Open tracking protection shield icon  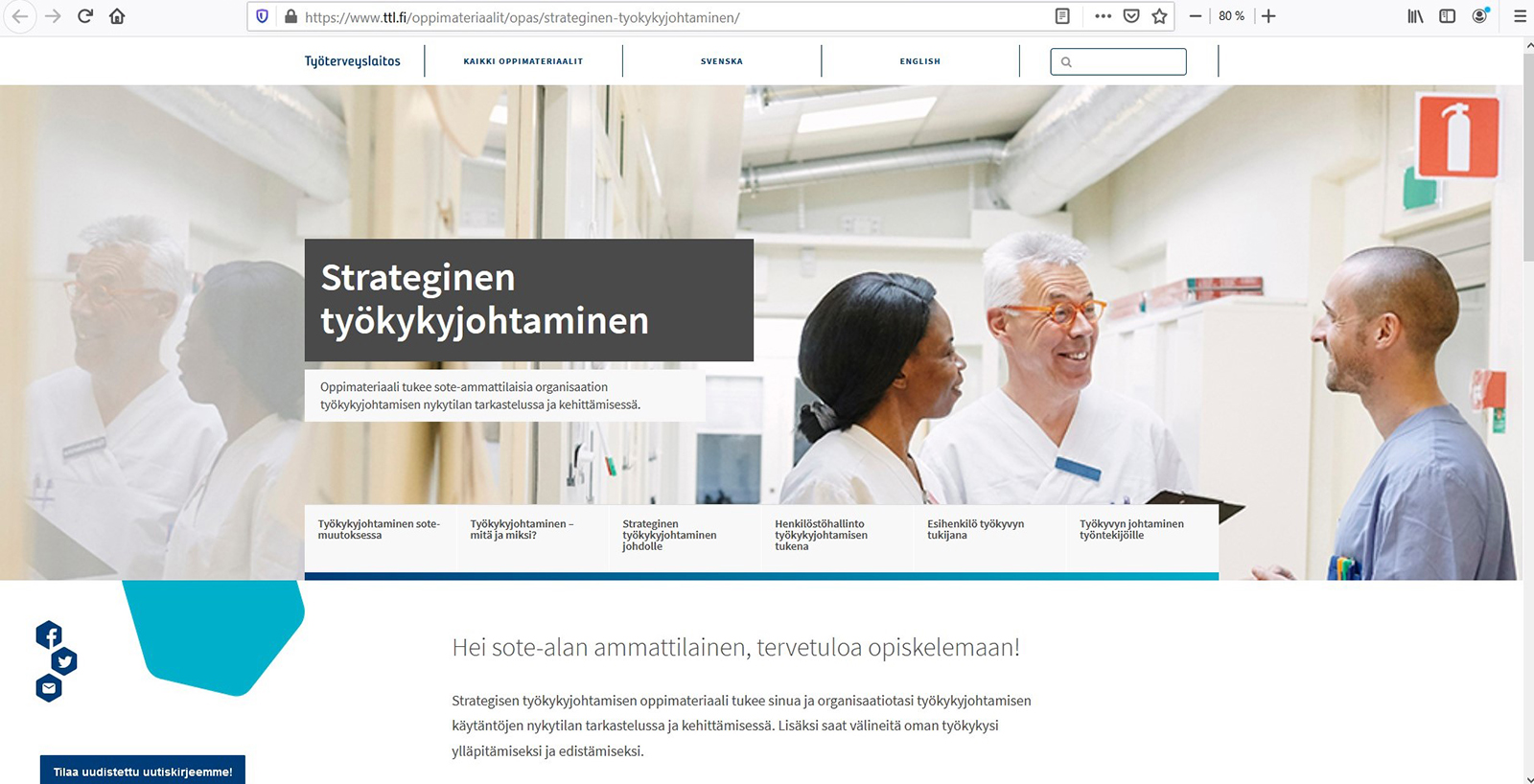(262, 16)
